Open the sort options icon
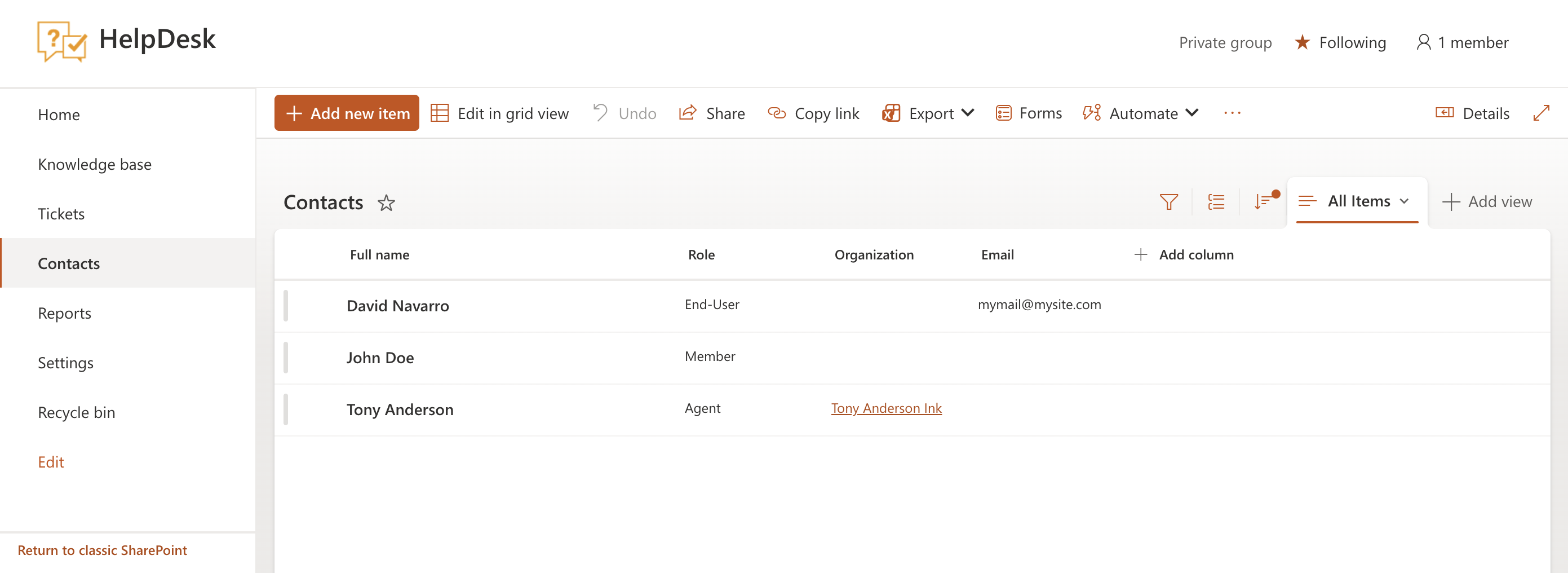 [x=1263, y=201]
